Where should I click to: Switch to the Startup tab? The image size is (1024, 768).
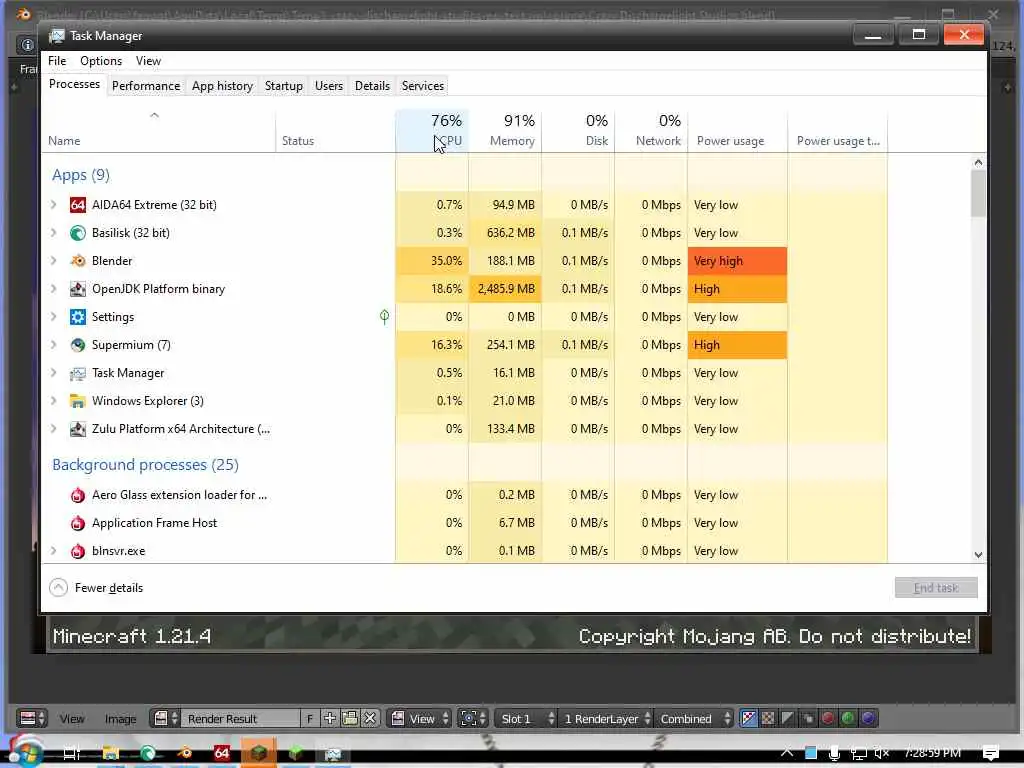(x=283, y=86)
